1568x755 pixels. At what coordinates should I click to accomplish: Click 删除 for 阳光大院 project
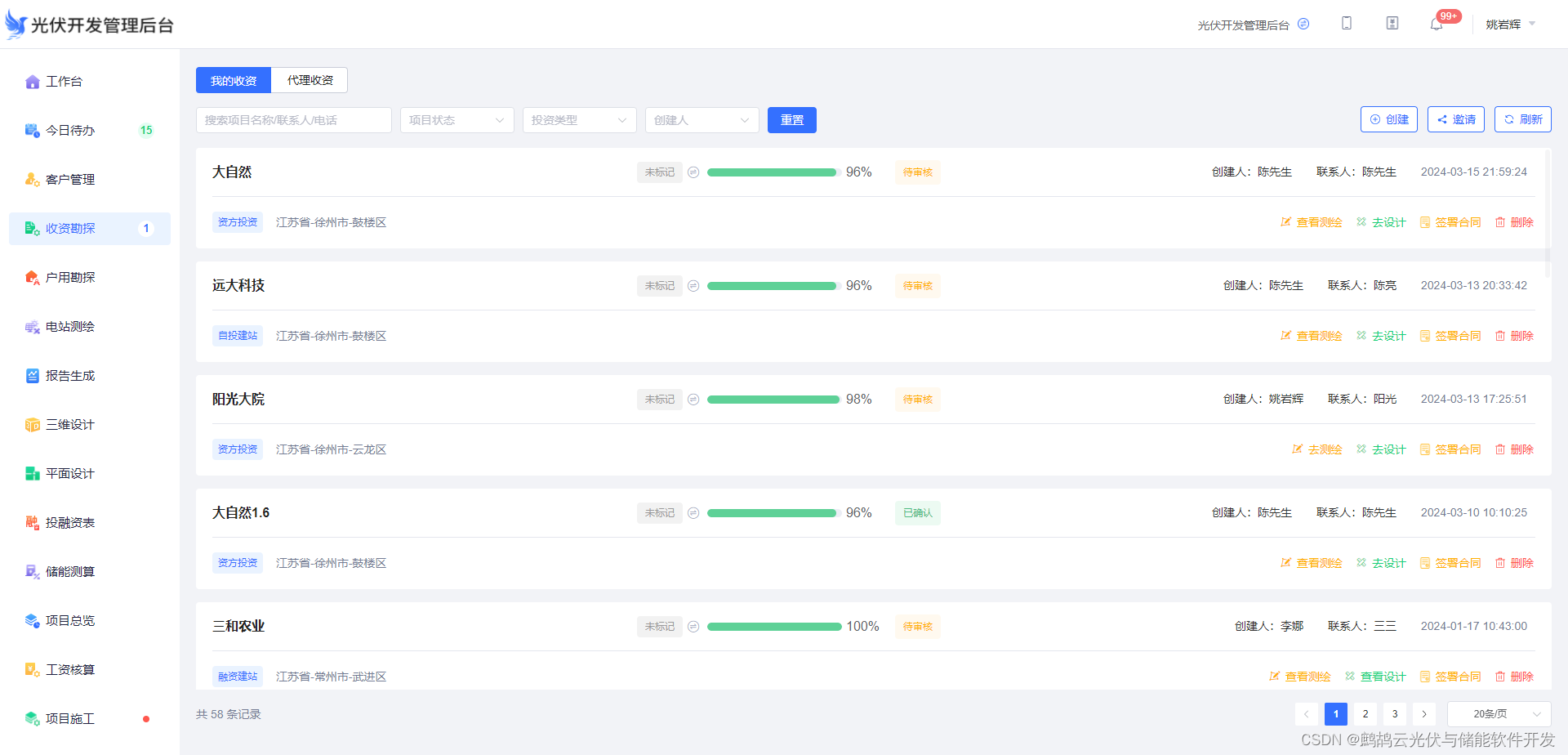click(x=1514, y=449)
